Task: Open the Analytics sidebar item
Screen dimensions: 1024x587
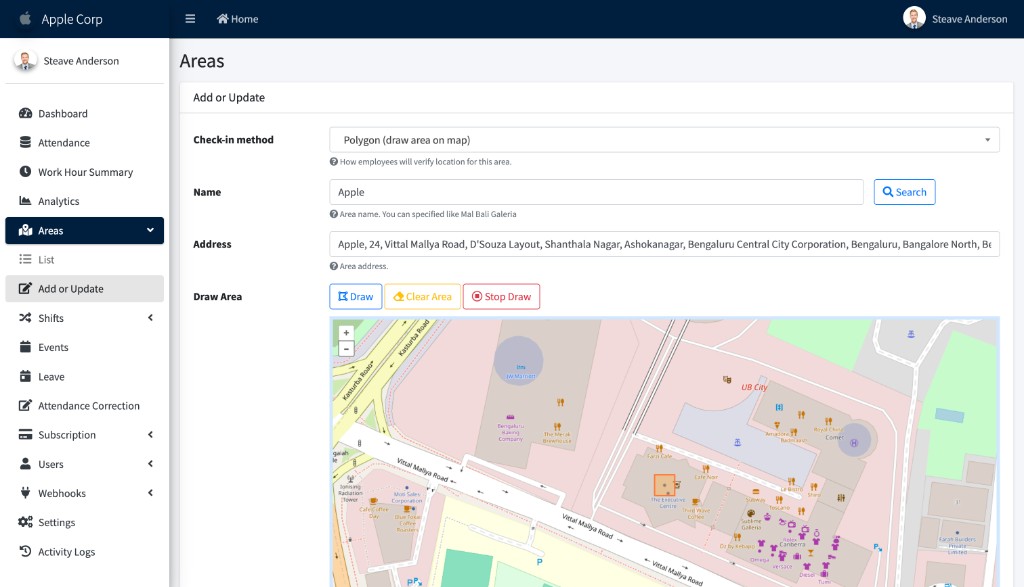Action: pyautogui.click(x=58, y=201)
